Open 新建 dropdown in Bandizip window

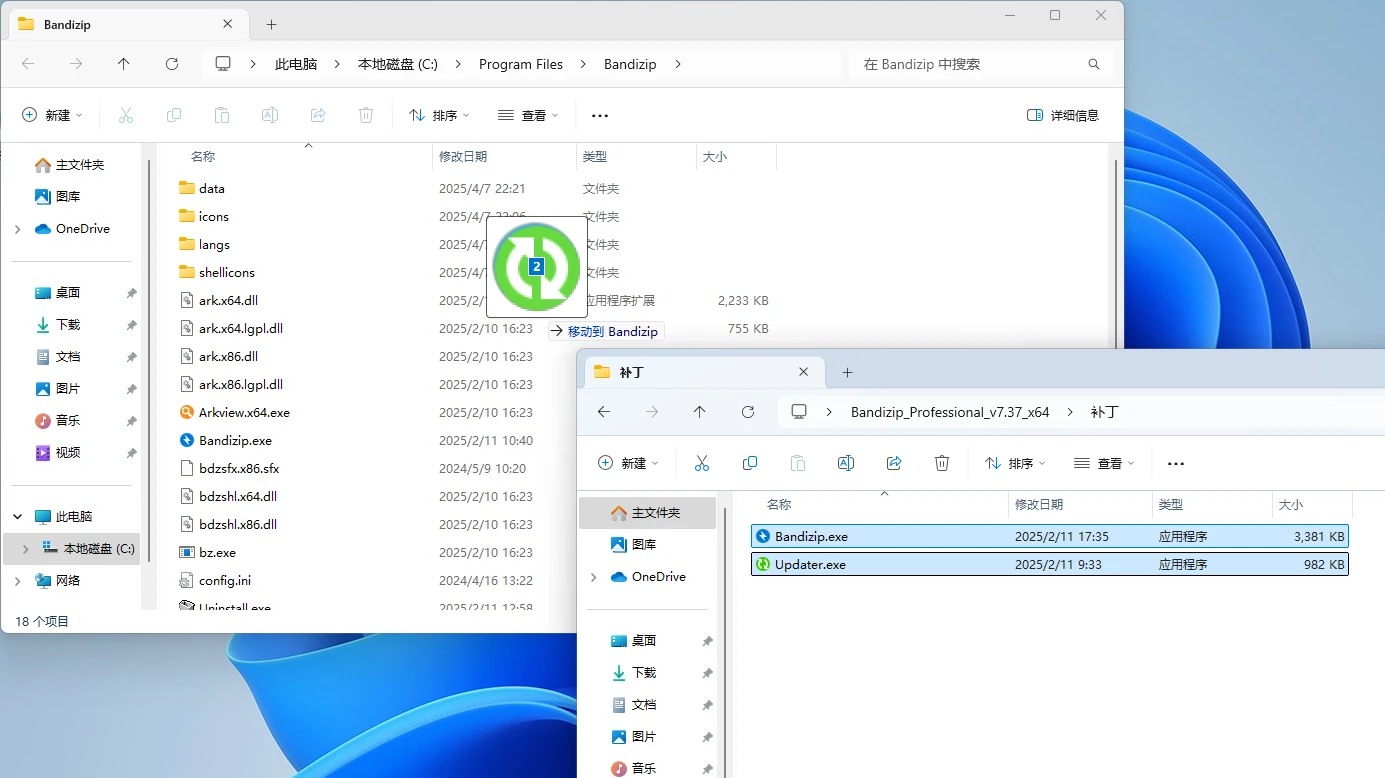(53, 116)
